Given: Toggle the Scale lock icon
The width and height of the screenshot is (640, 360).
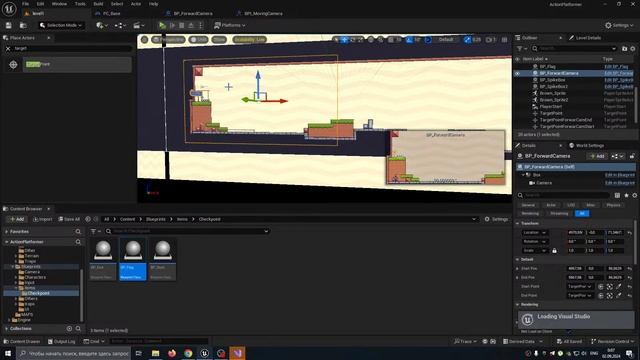Looking at the screenshot, I should coord(554,251).
